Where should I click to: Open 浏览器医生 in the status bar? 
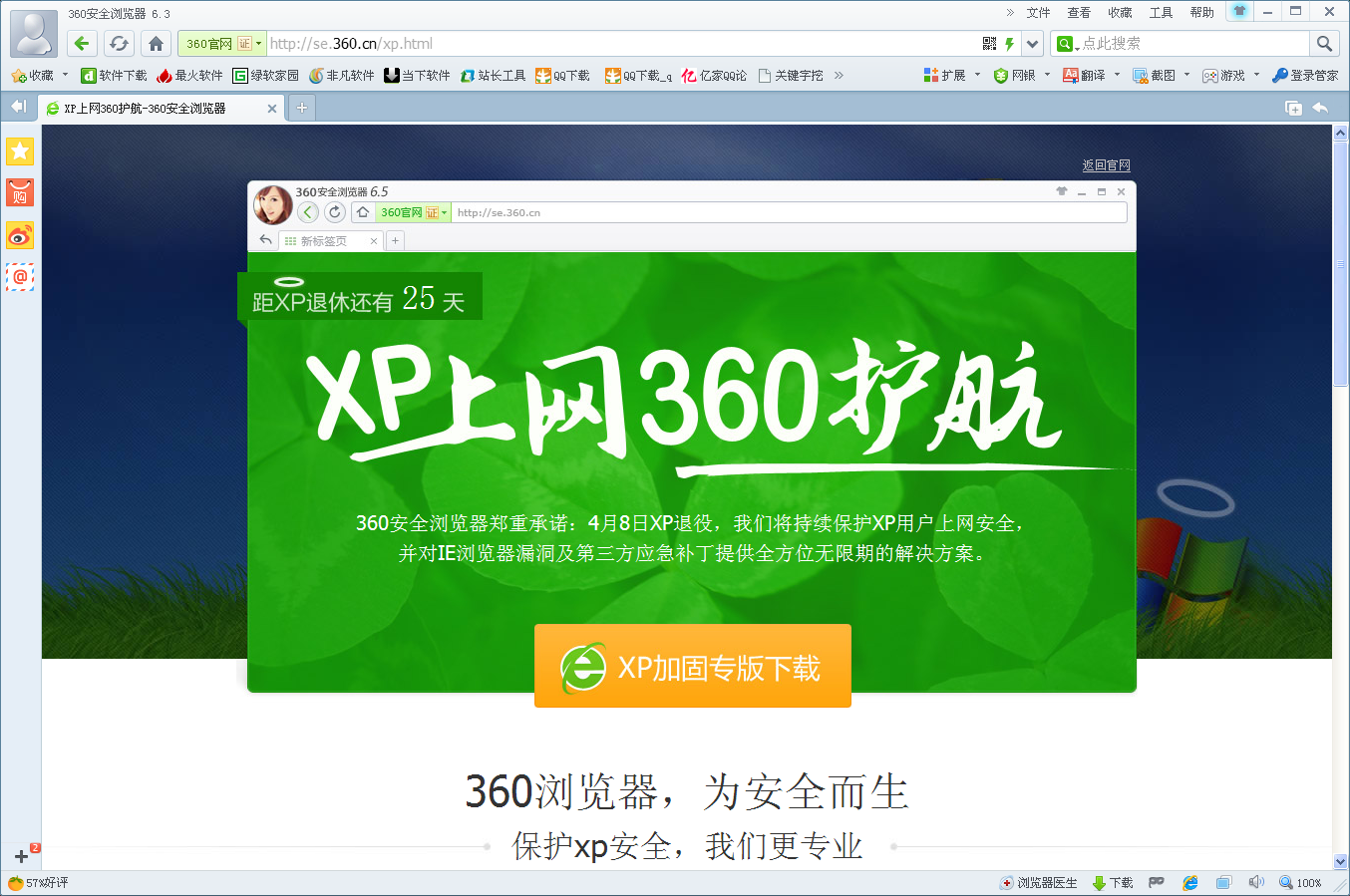coord(1039,883)
